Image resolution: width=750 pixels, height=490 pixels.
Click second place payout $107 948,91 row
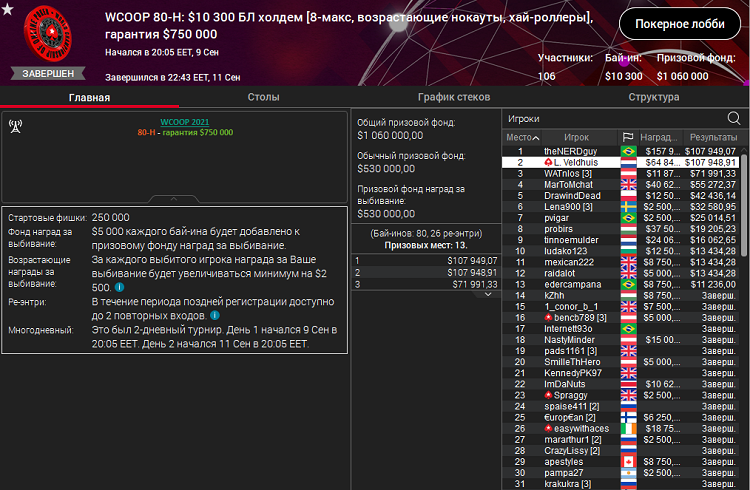426,272
